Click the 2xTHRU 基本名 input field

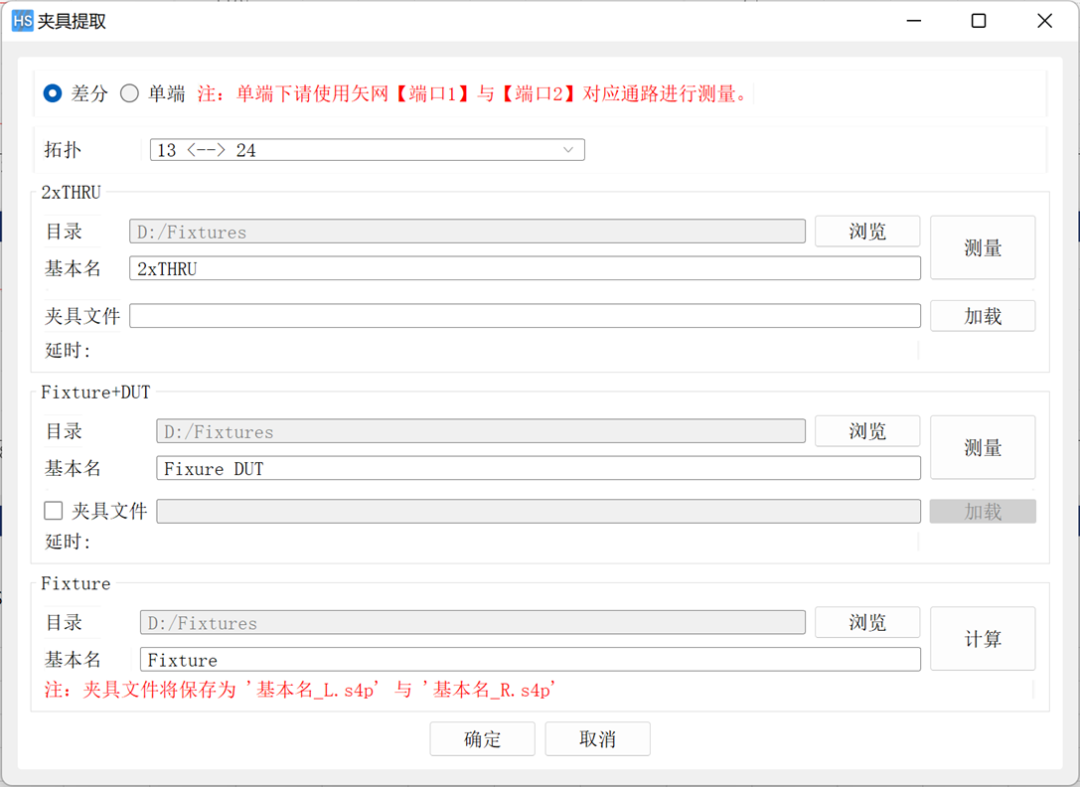tap(524, 268)
